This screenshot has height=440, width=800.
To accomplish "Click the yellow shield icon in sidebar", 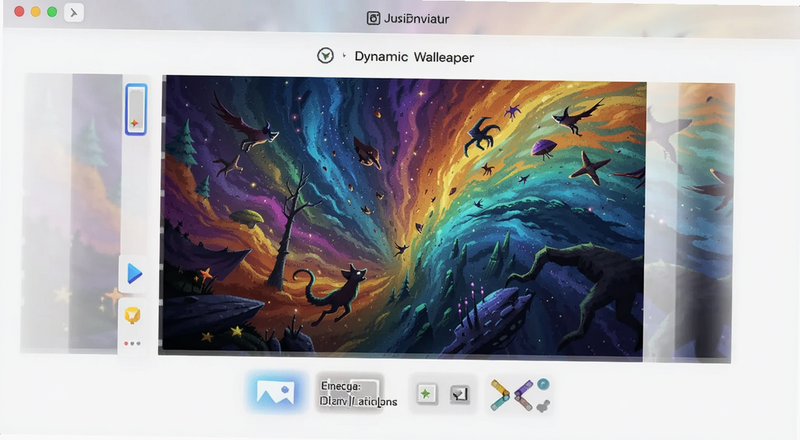I will click(x=133, y=315).
